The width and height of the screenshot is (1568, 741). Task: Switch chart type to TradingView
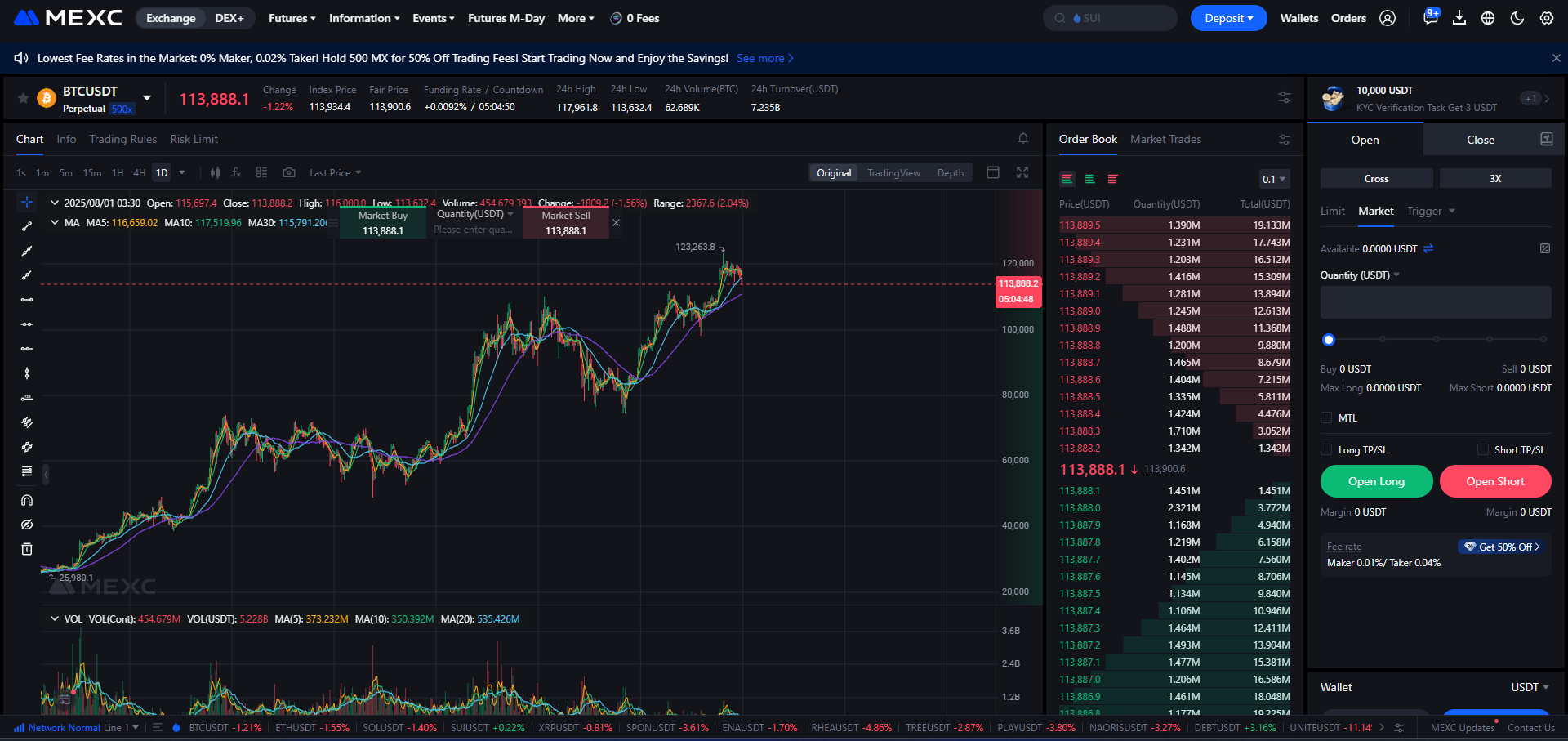893,172
